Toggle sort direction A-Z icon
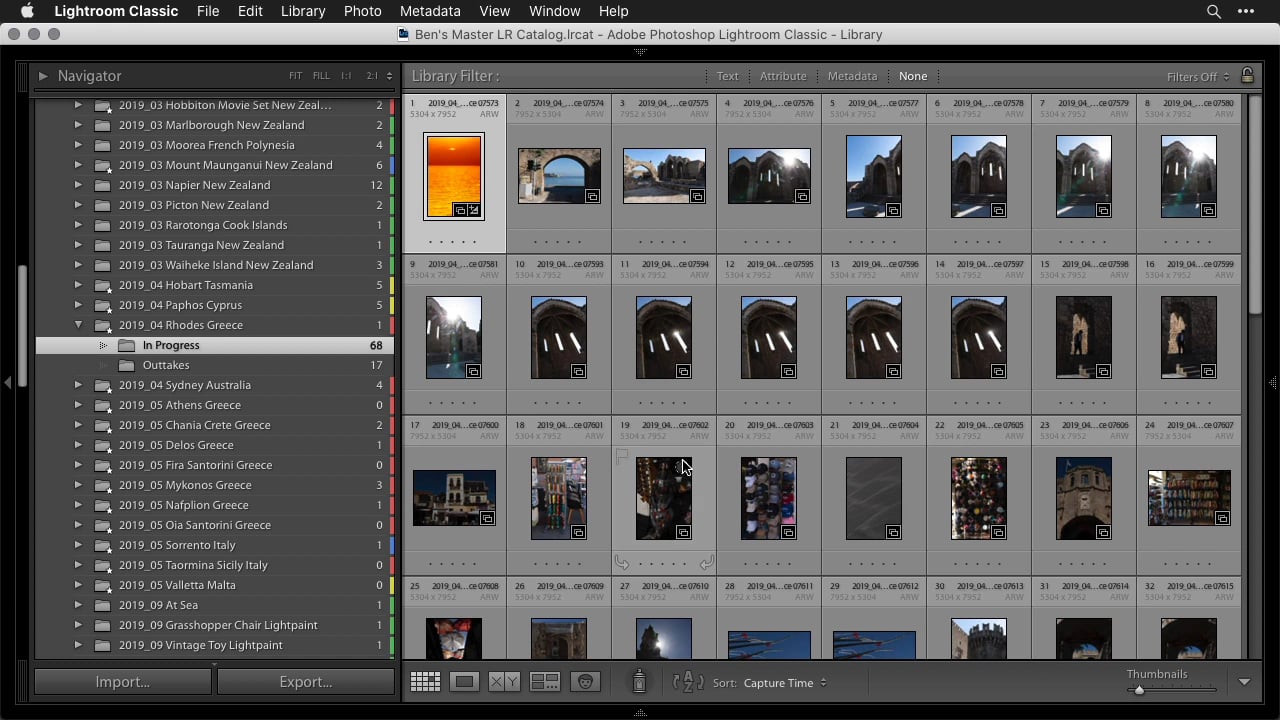Viewport: 1280px width, 720px height. click(x=689, y=682)
